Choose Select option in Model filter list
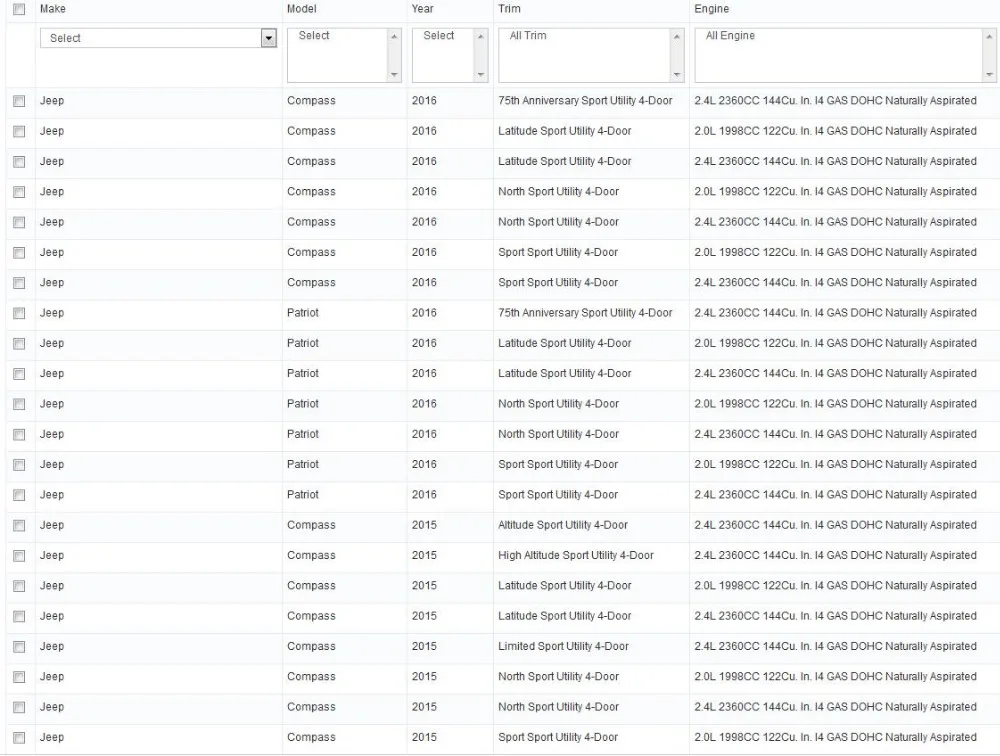 [x=314, y=36]
